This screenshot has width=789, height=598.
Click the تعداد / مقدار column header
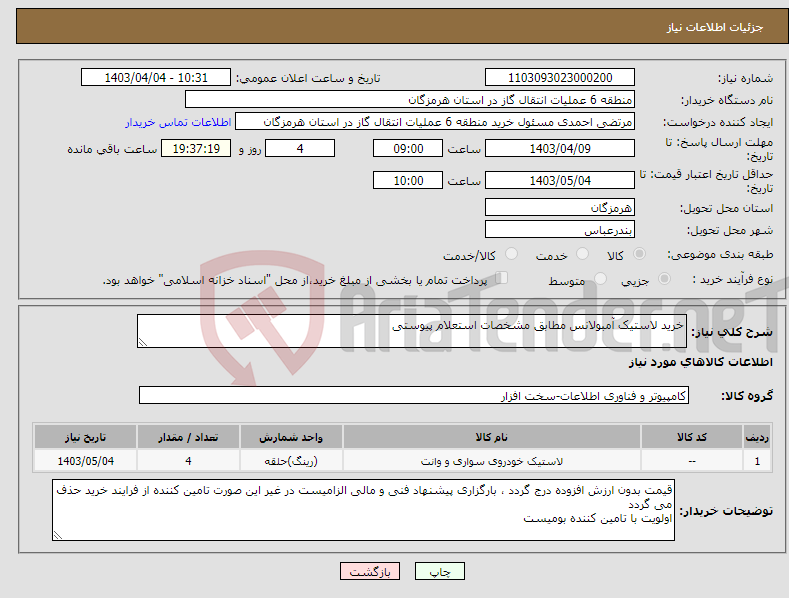coord(188,437)
